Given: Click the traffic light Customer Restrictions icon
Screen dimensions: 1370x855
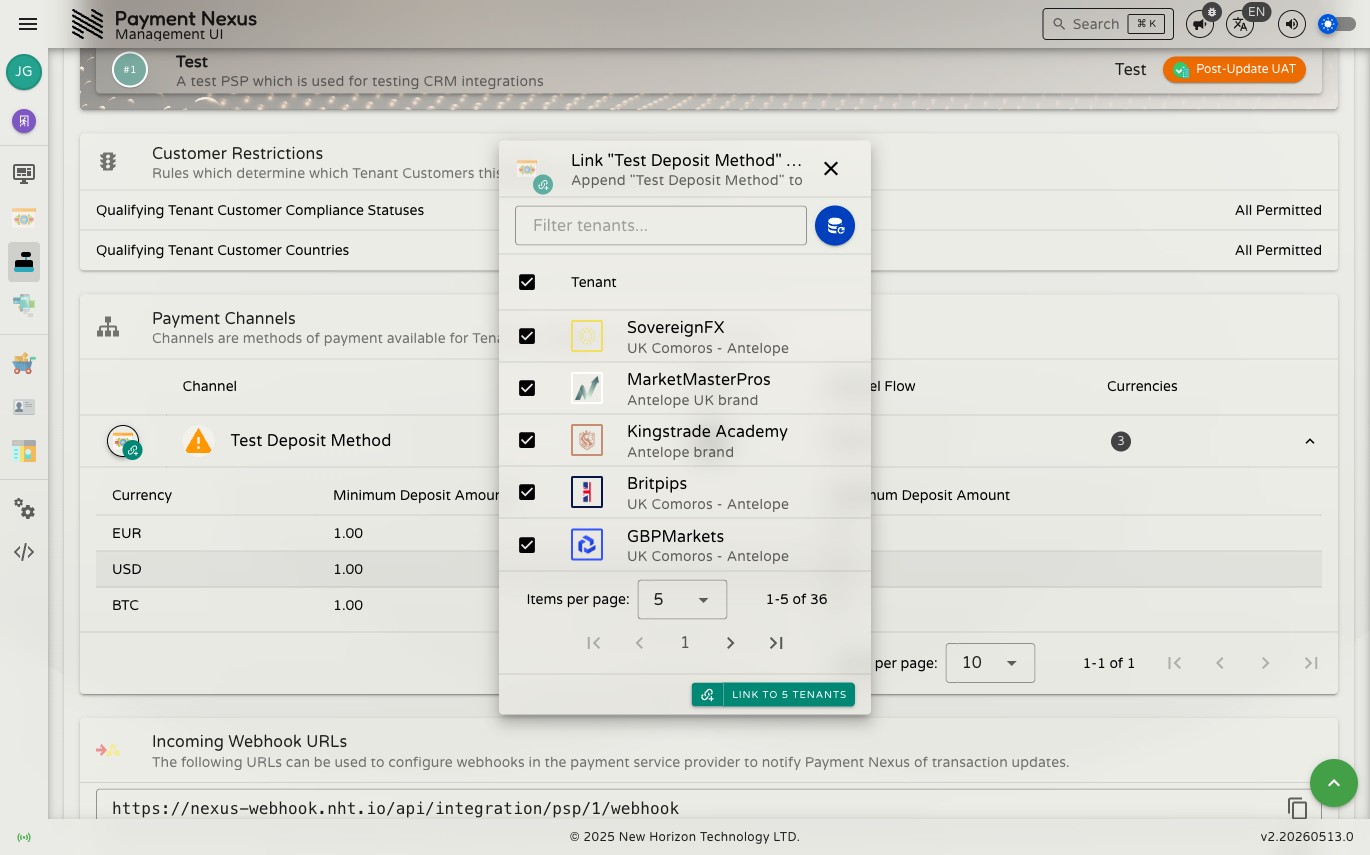Looking at the screenshot, I should pyautogui.click(x=108, y=162).
